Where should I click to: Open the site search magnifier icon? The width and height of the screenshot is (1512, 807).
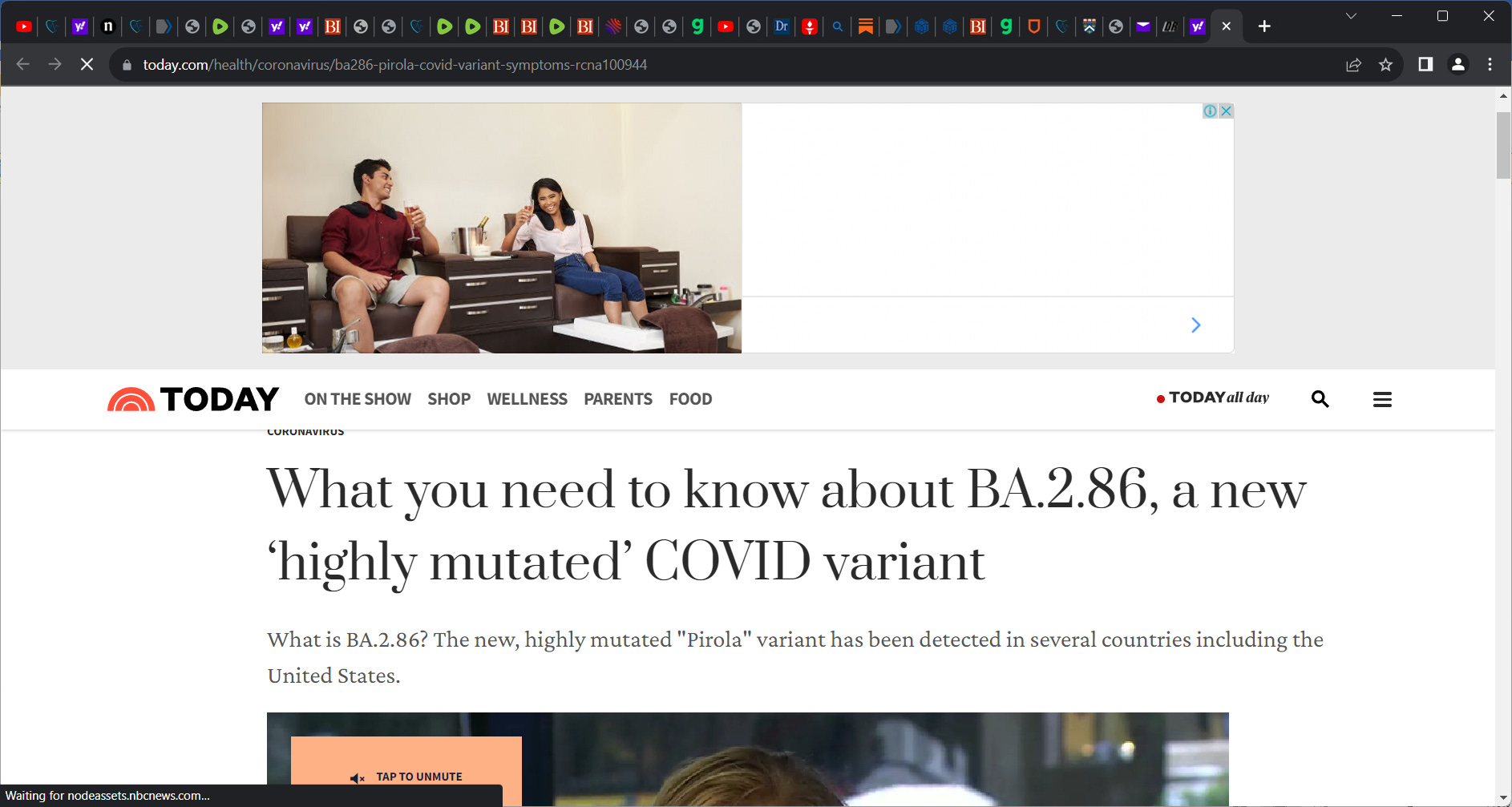[1320, 399]
